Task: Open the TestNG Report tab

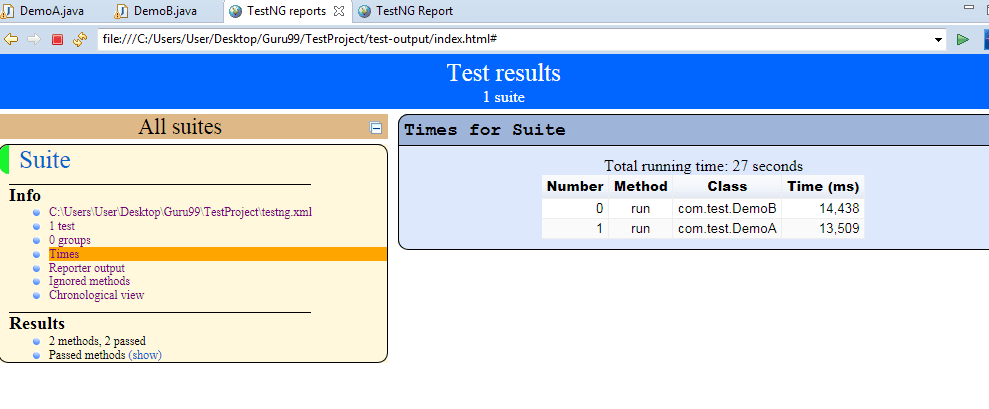Action: pos(413,11)
